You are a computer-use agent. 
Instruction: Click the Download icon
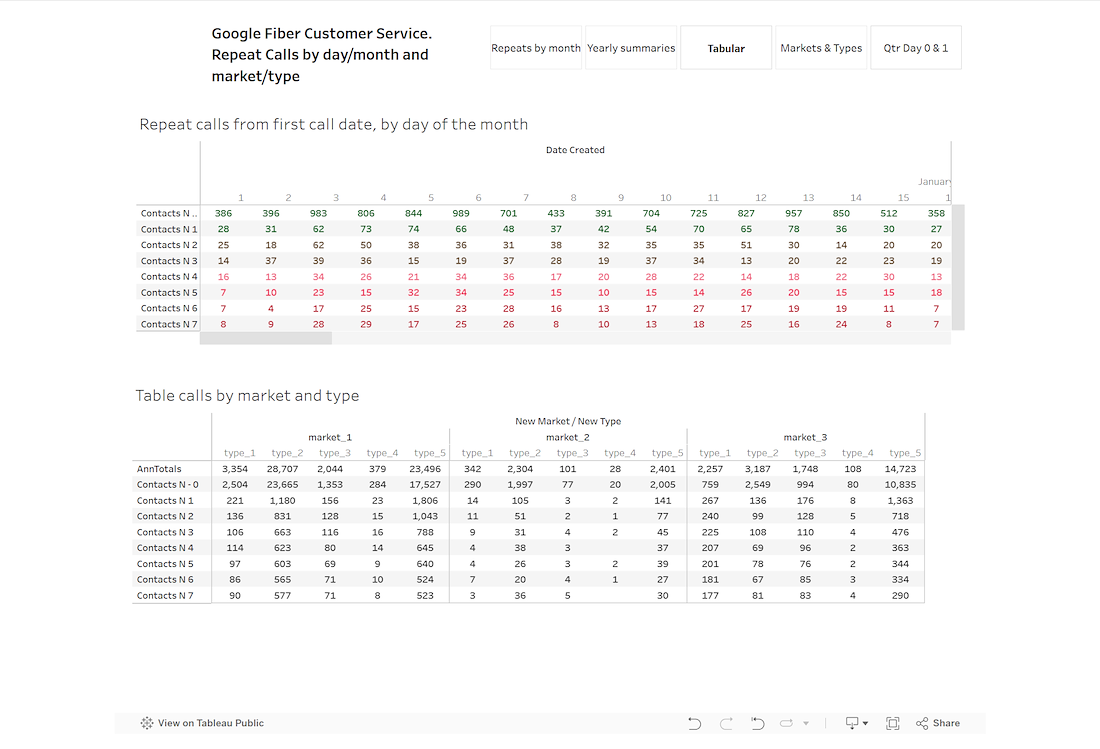[x=852, y=723]
